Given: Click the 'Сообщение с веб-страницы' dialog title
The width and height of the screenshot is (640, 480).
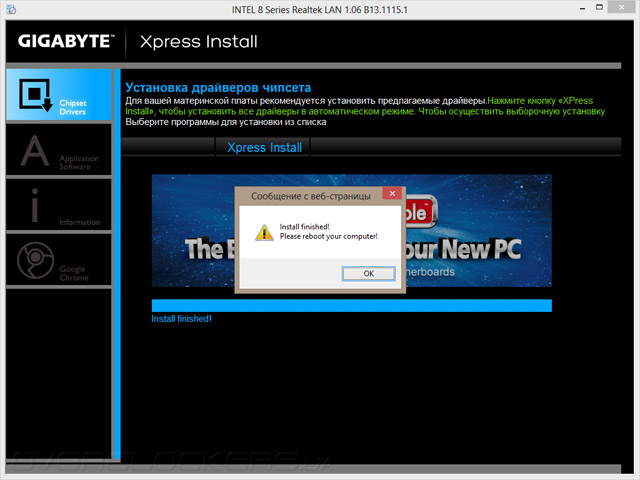Looking at the screenshot, I should tap(311, 196).
